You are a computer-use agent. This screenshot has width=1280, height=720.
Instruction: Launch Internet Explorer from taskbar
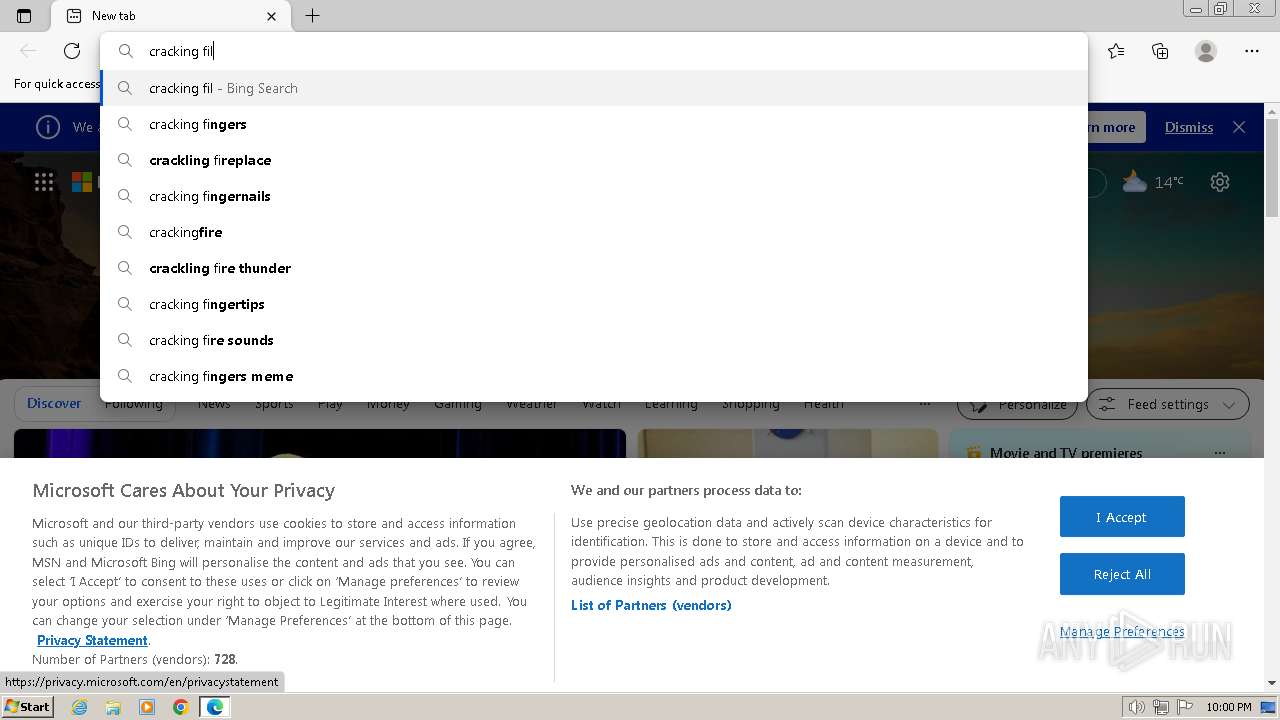click(x=80, y=707)
